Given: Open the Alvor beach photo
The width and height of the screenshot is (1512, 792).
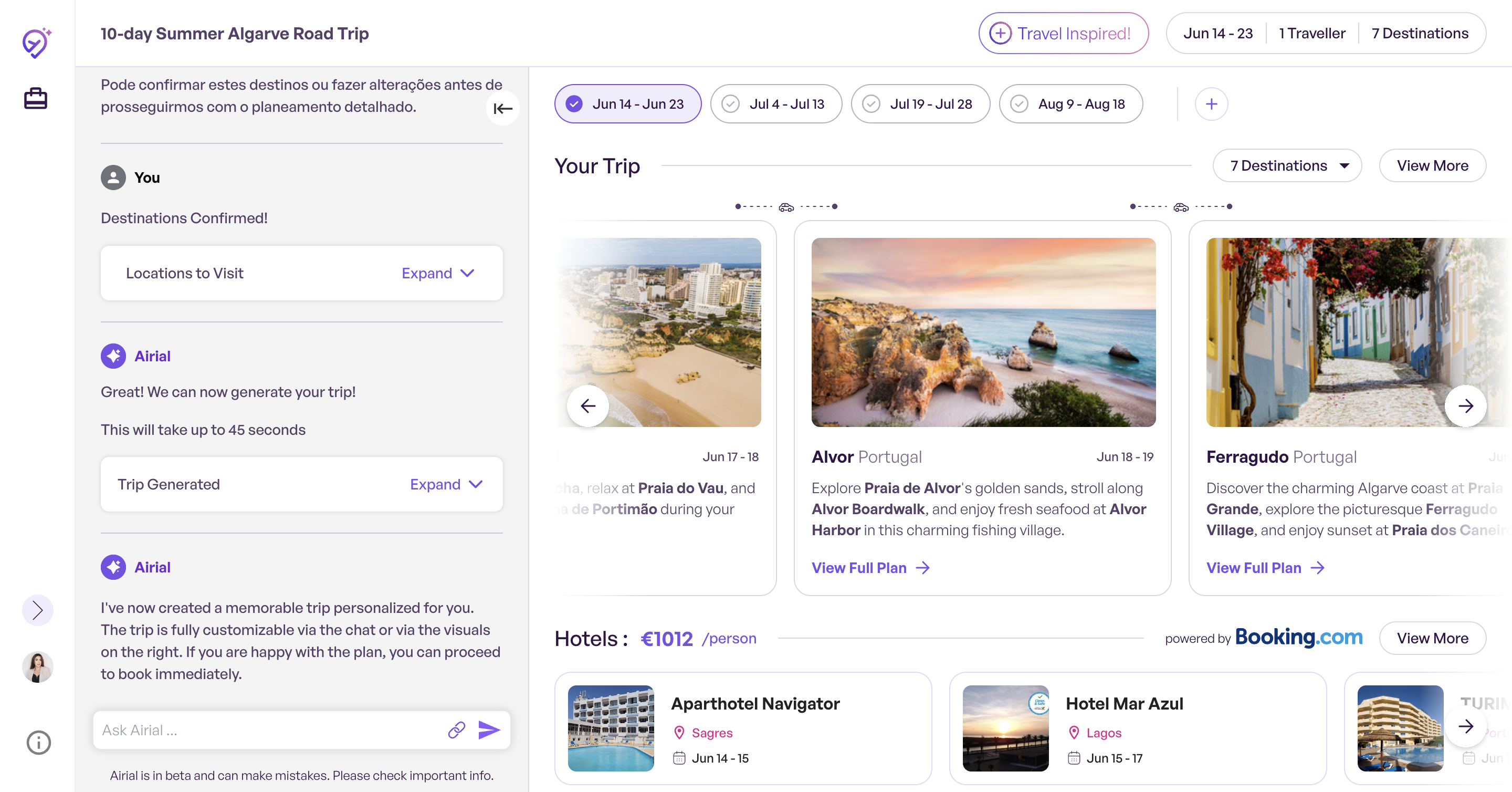Looking at the screenshot, I should 984,332.
